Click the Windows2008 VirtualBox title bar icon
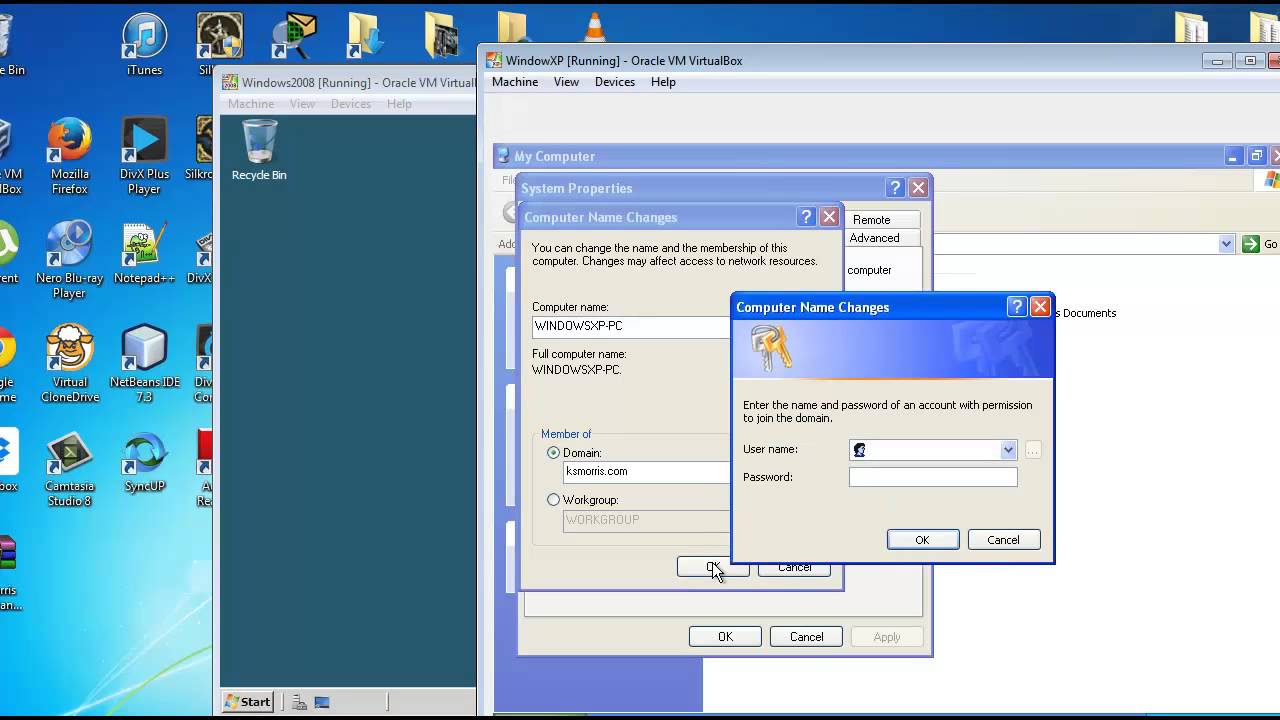This screenshot has width=1280, height=720. 230,82
